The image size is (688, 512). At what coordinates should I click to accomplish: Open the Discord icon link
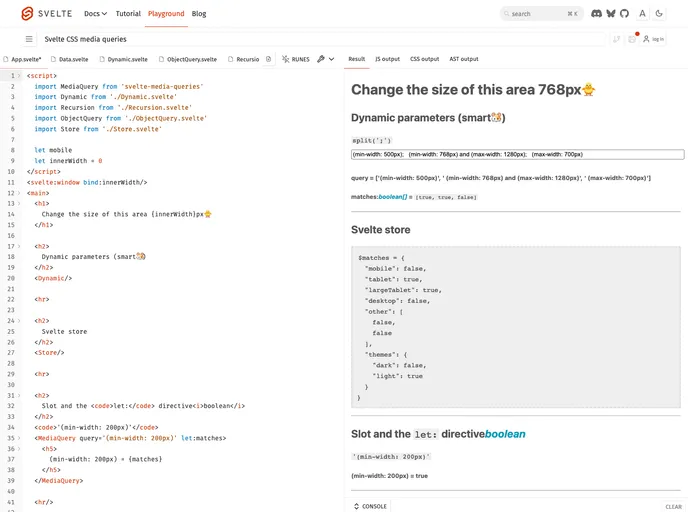coord(596,14)
